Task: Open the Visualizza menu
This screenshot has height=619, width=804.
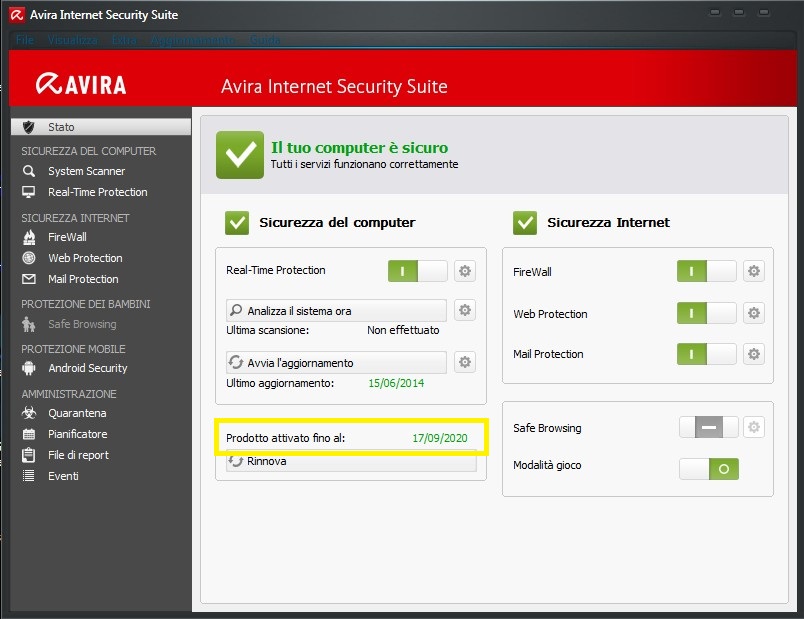Action: (73, 40)
